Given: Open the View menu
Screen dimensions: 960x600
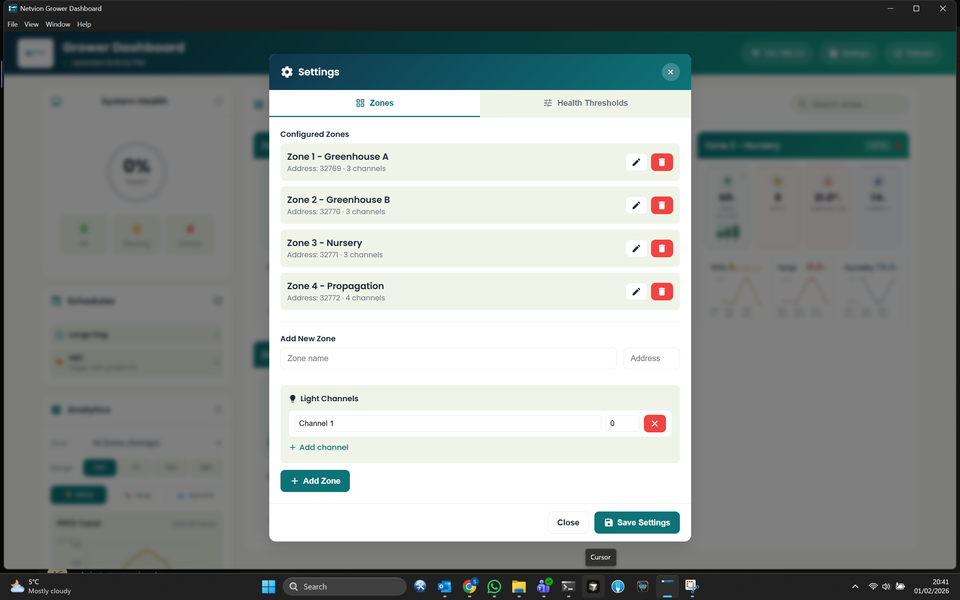Looking at the screenshot, I should click(x=31, y=24).
